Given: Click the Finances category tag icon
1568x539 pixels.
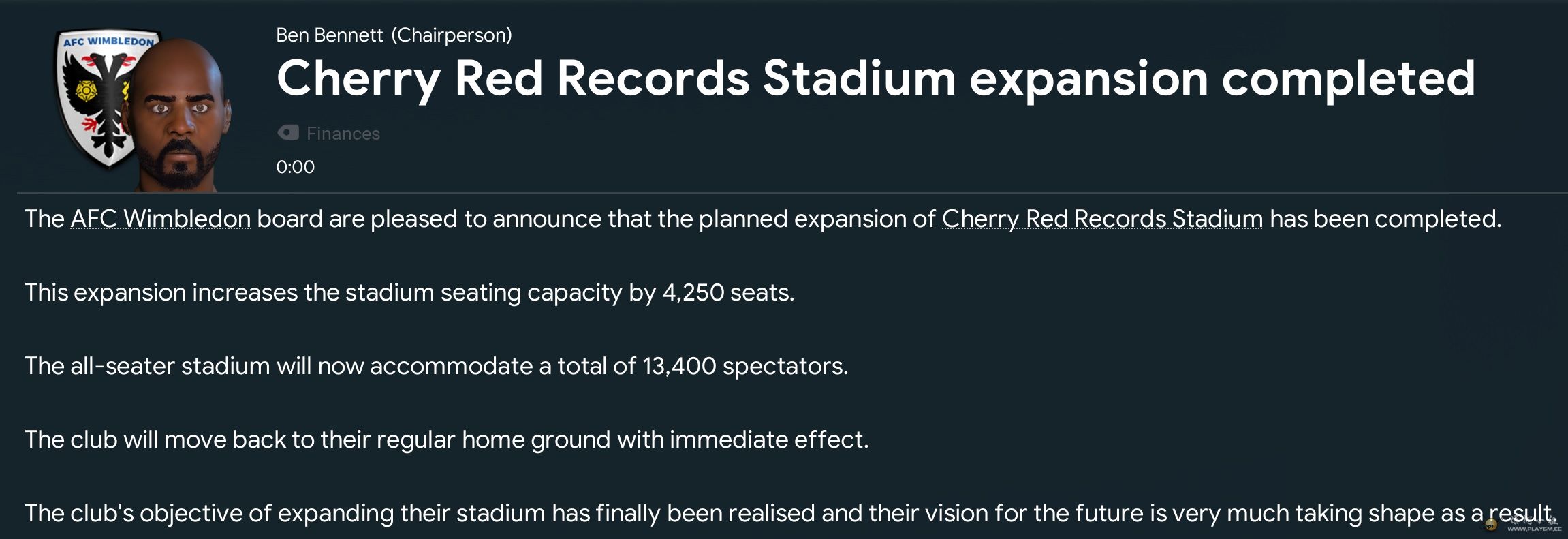Looking at the screenshot, I should pos(288,133).
